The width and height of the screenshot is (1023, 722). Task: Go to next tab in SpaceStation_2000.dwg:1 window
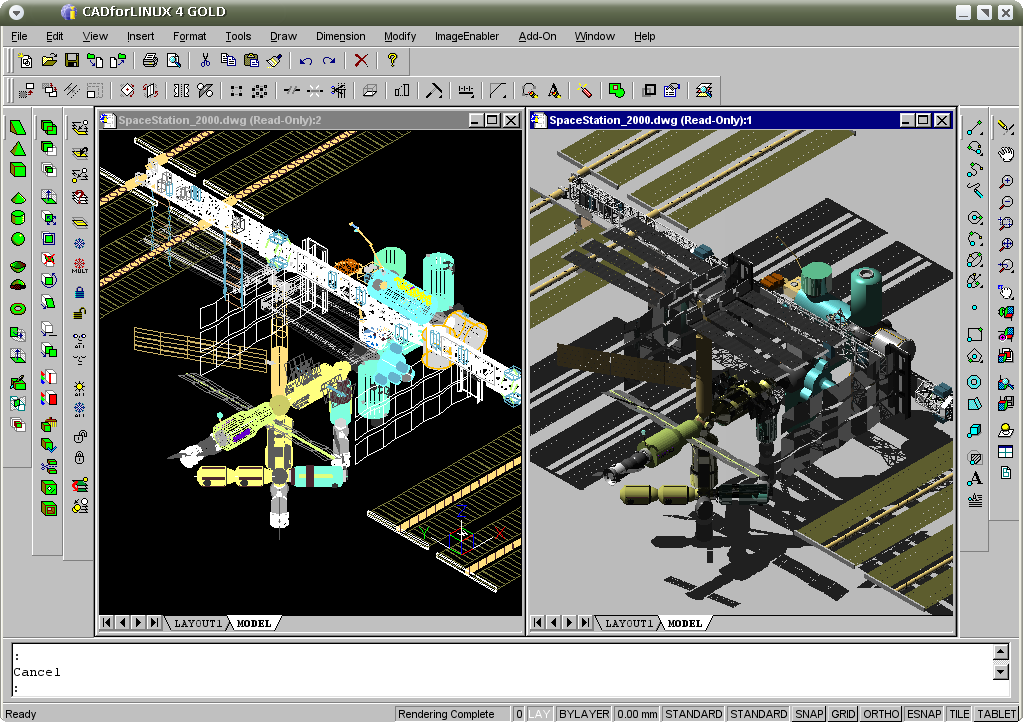pyautogui.click(x=569, y=622)
